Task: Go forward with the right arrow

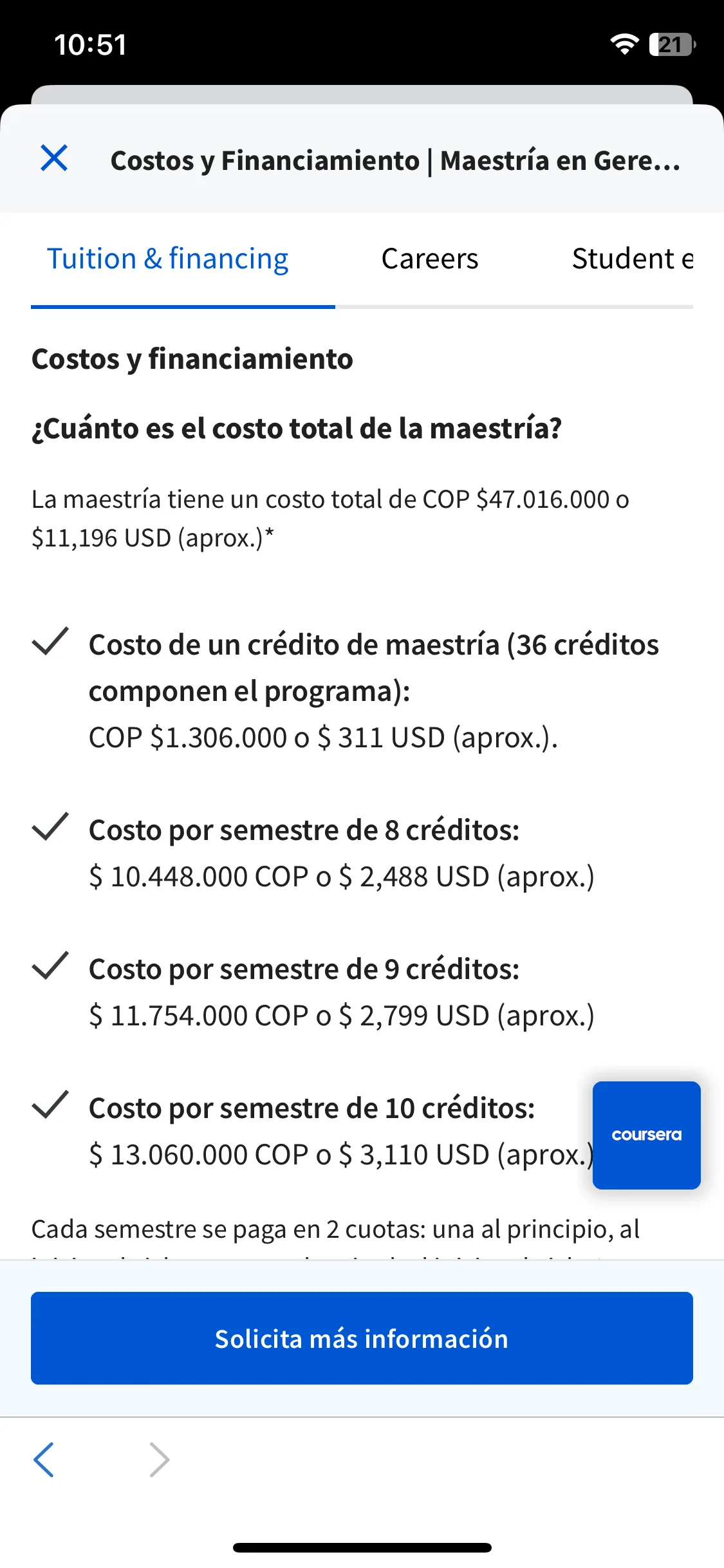Action: pyautogui.click(x=159, y=1459)
